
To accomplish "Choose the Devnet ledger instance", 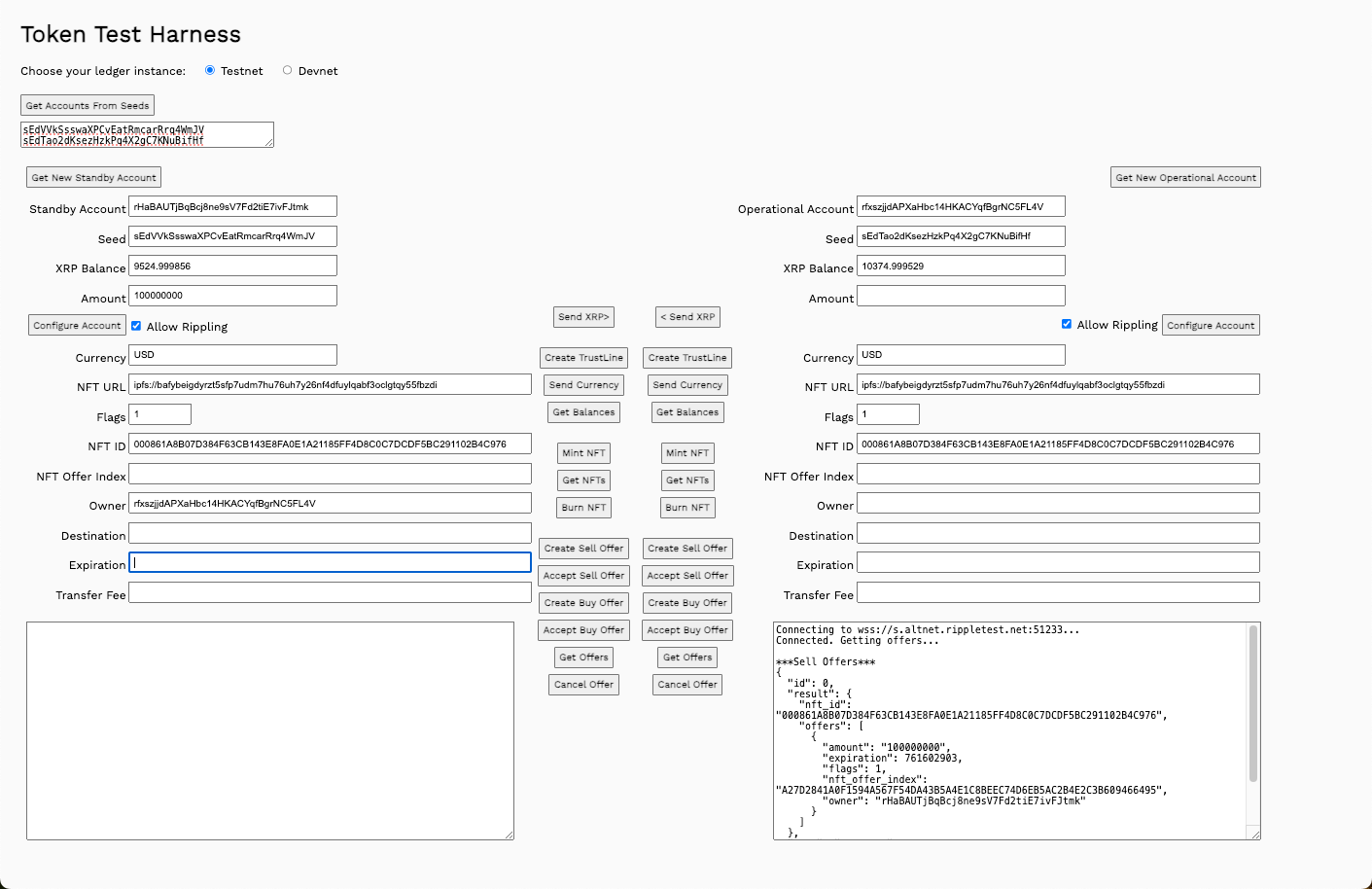I will click(x=287, y=70).
